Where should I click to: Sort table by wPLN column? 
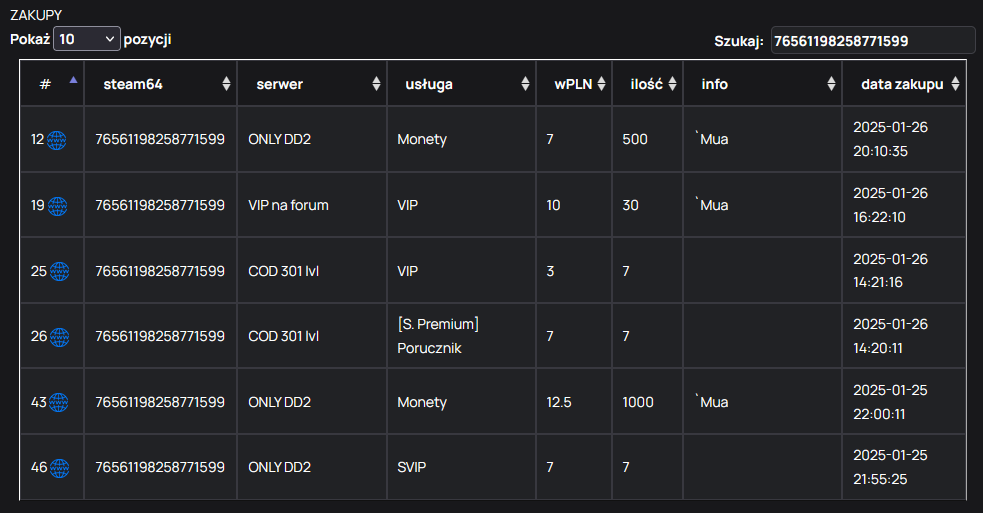pos(601,84)
